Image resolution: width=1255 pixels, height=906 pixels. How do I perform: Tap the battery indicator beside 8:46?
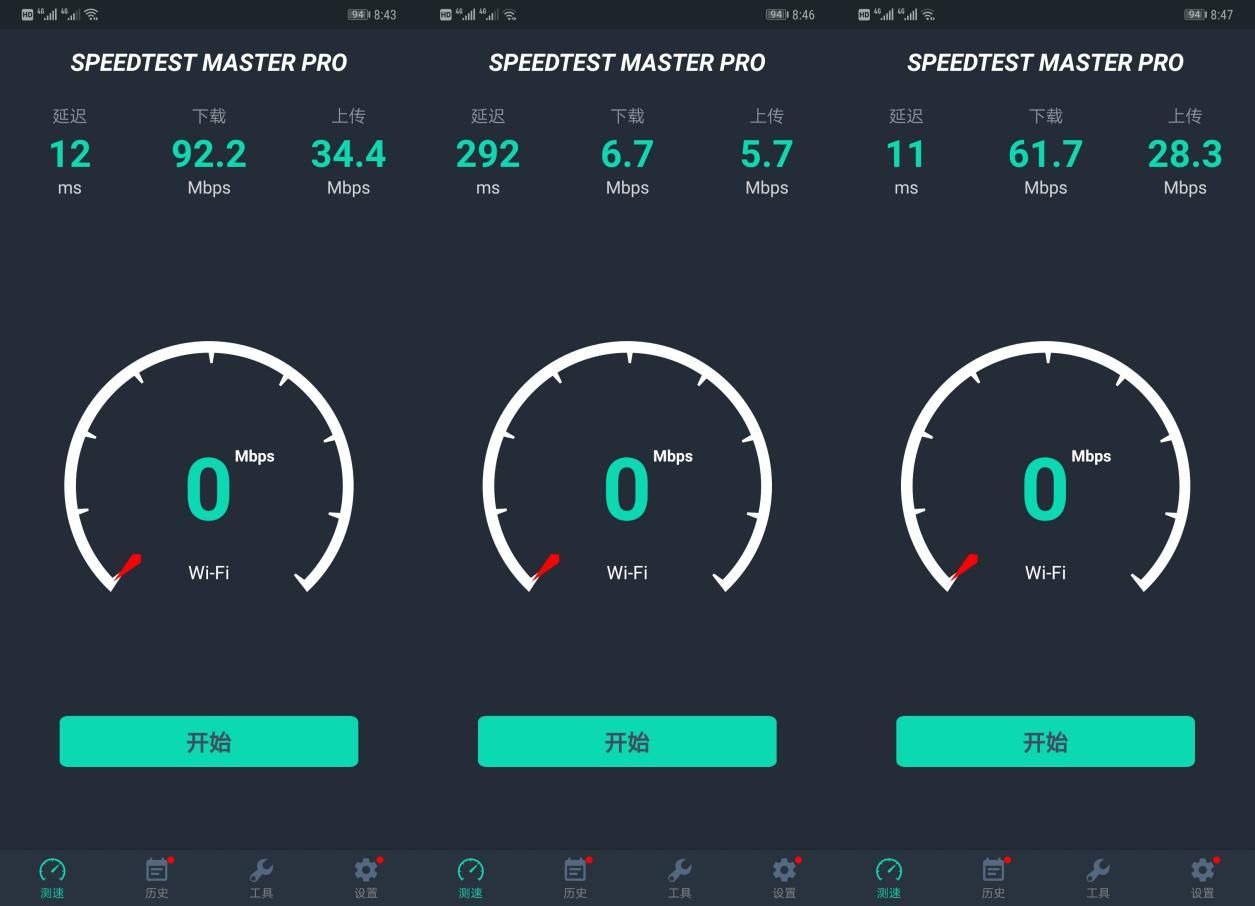pyautogui.click(x=777, y=15)
